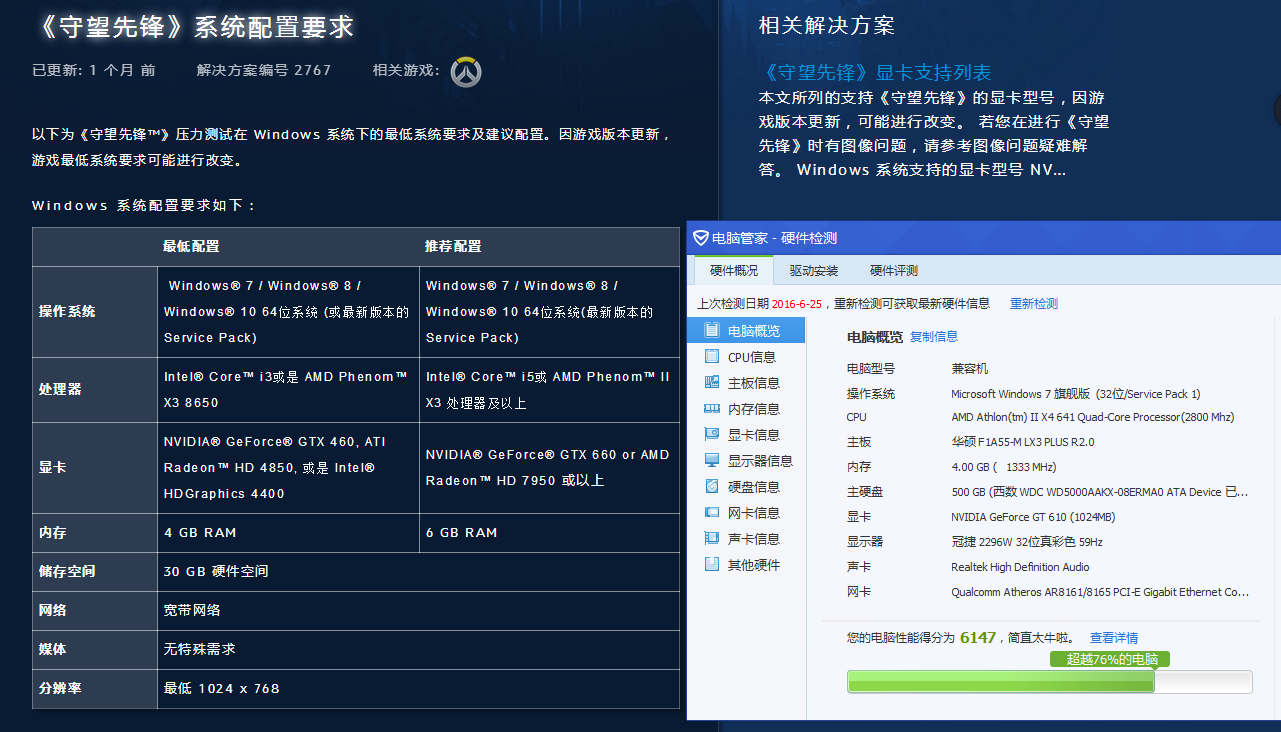Click the 华硕 F1A55-M LX3 PLUS motherboard value
Viewport: 1281px width, 732px height.
click(x=1023, y=442)
